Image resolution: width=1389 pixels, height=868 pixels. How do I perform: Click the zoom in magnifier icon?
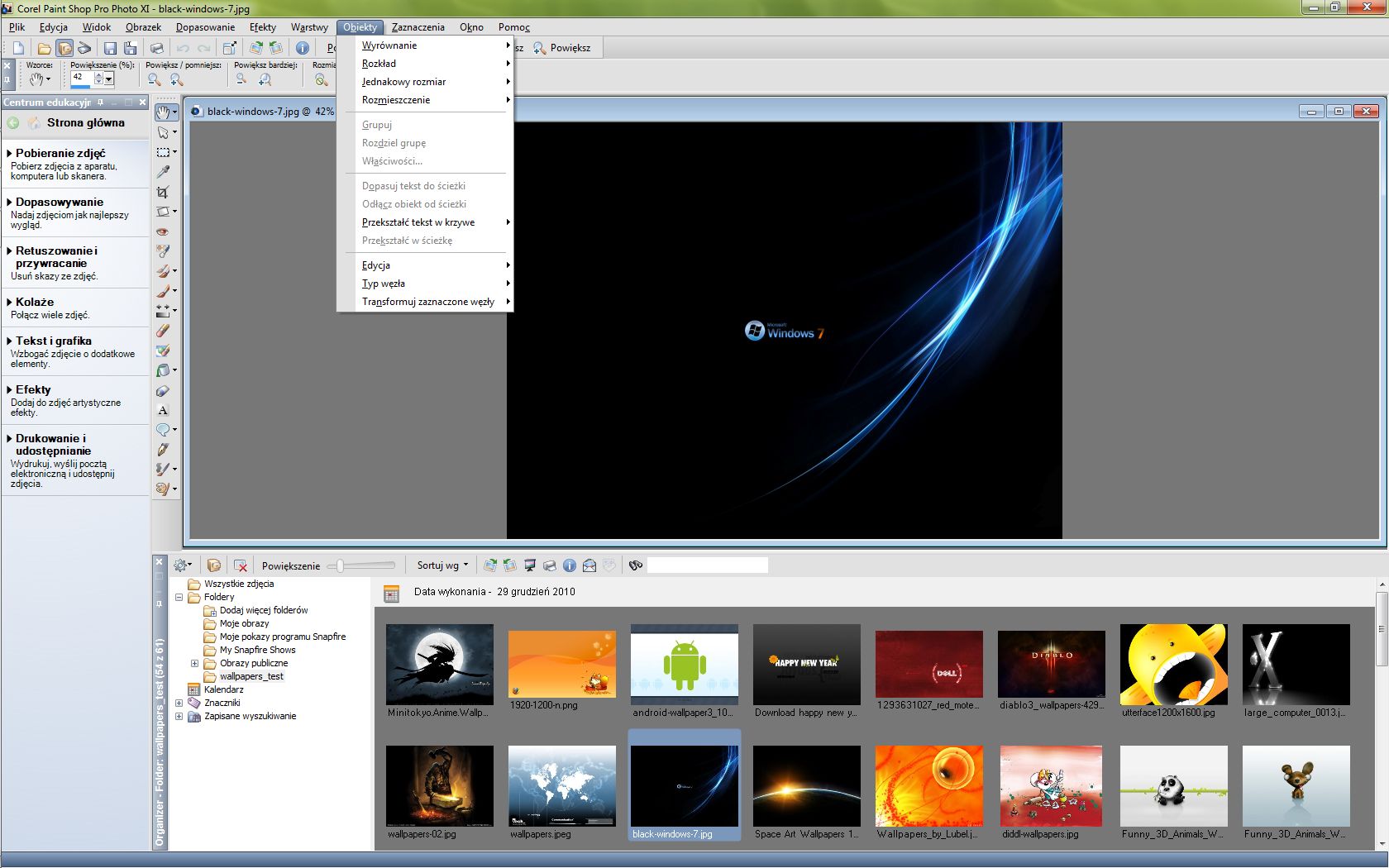[x=176, y=79]
